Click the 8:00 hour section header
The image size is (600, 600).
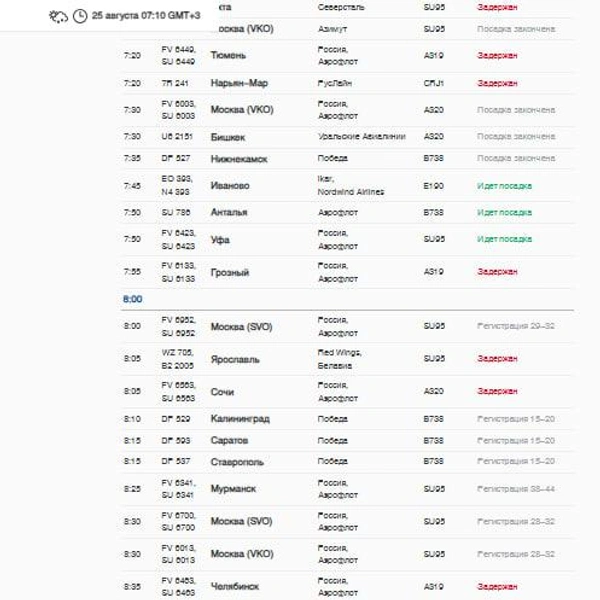(132, 299)
